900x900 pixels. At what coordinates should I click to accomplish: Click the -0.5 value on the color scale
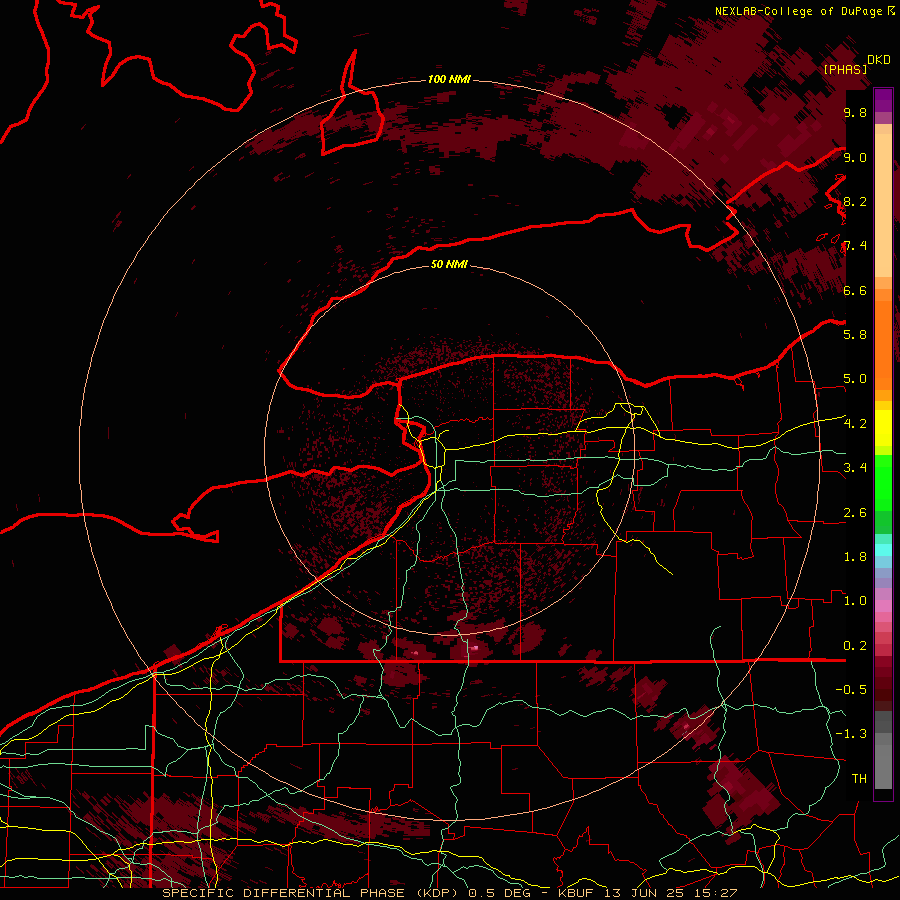(851, 690)
